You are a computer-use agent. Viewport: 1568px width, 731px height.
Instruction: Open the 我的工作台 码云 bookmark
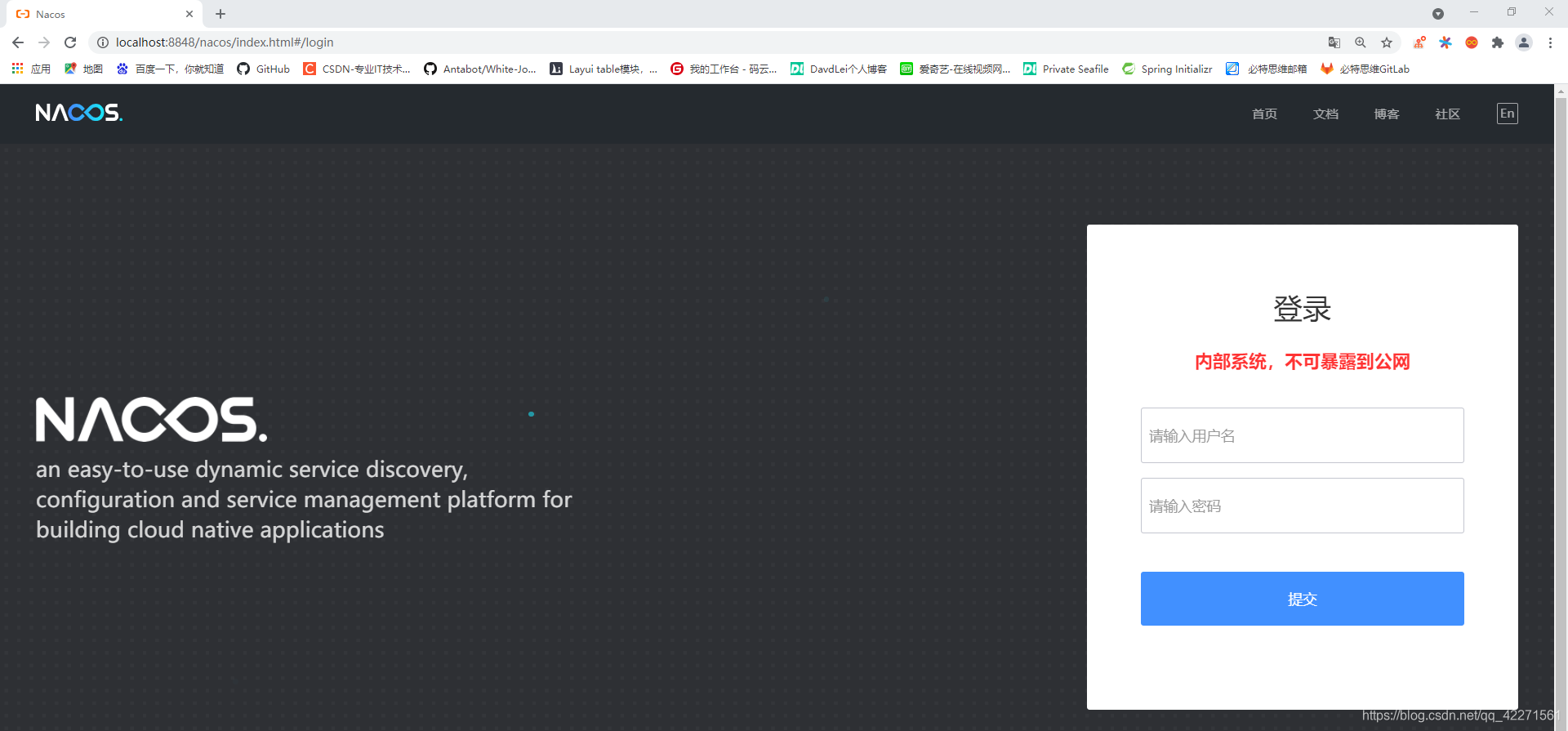coord(724,69)
